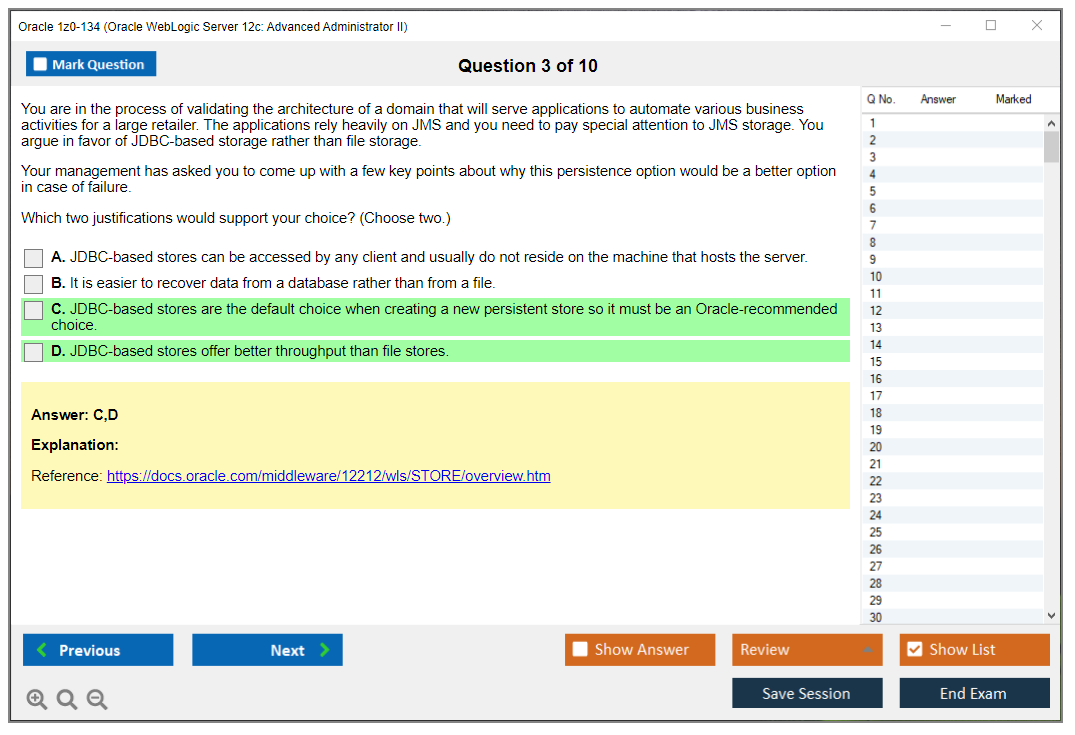Click the question list scrollbar thumb
This screenshot has width=1075, height=735.
[1051, 147]
